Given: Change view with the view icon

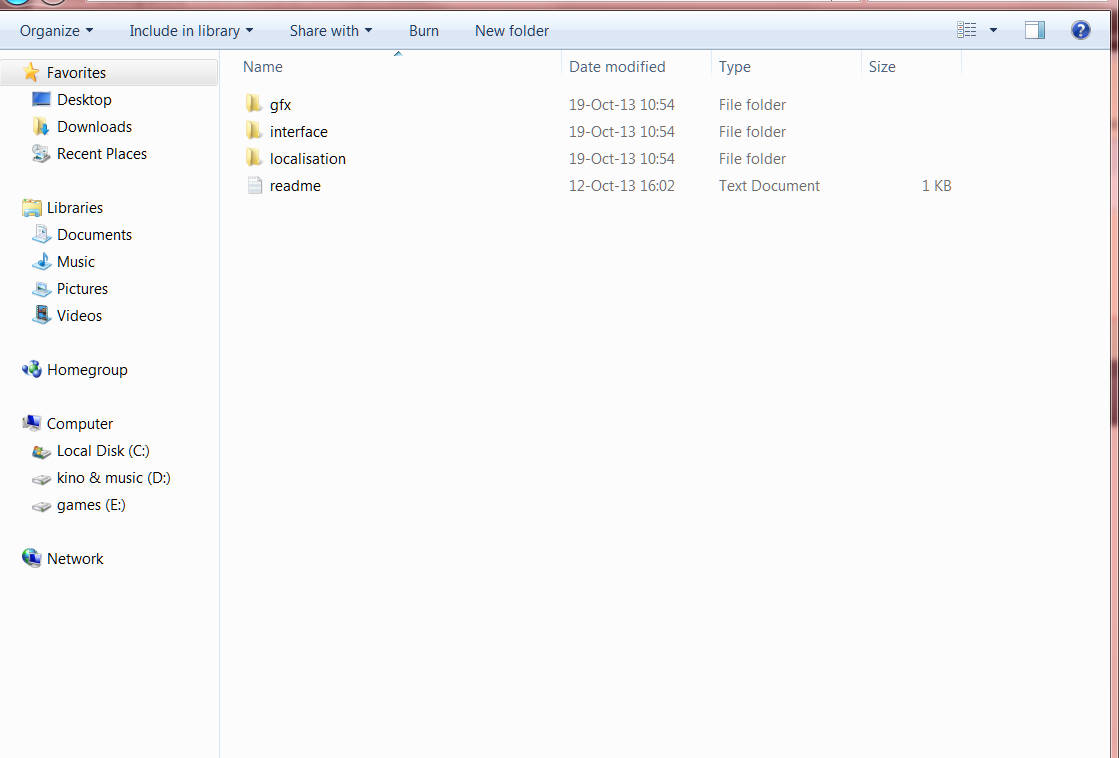Looking at the screenshot, I should point(966,30).
